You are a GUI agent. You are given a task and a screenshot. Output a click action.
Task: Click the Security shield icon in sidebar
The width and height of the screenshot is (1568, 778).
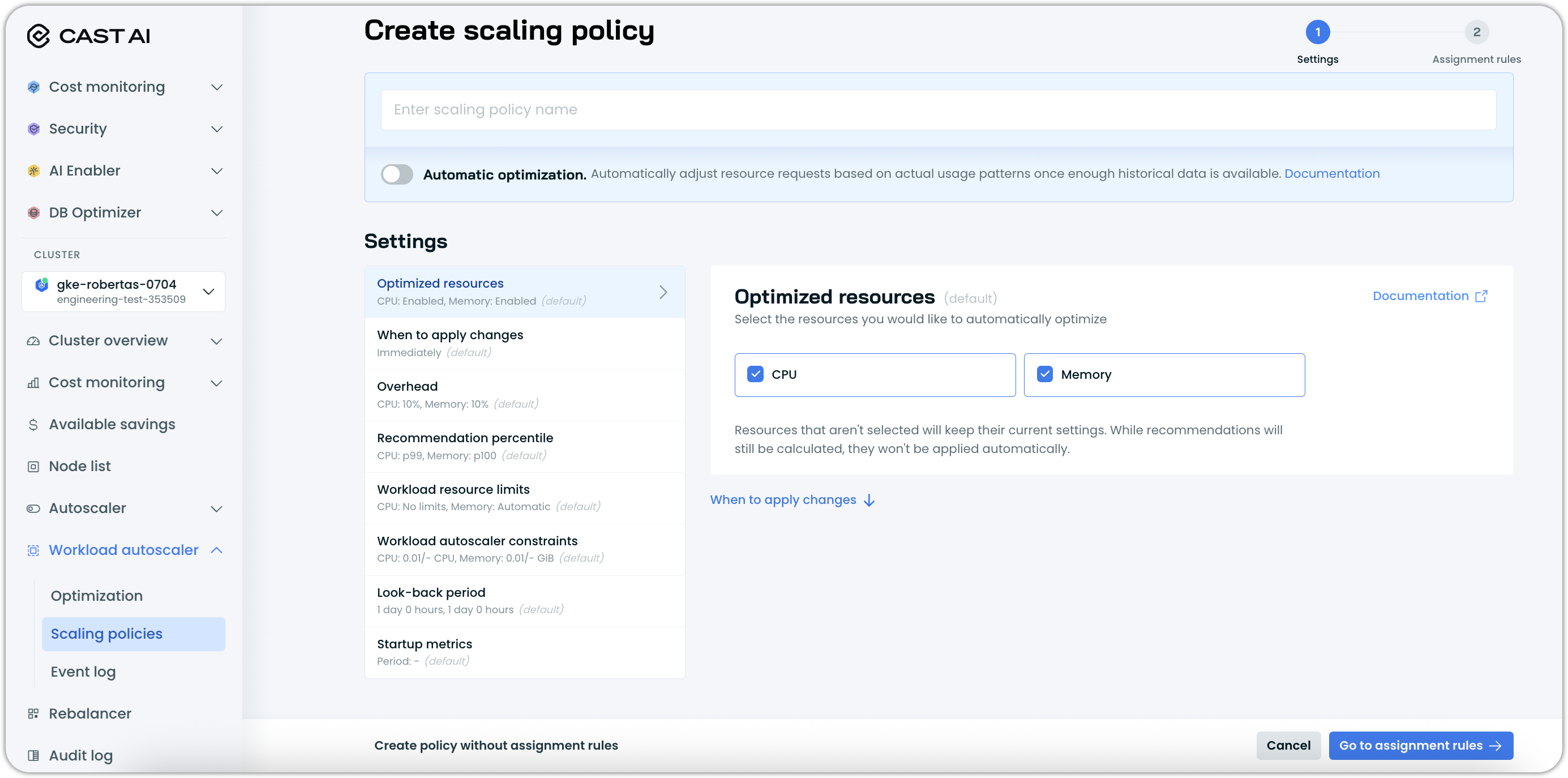coord(33,129)
